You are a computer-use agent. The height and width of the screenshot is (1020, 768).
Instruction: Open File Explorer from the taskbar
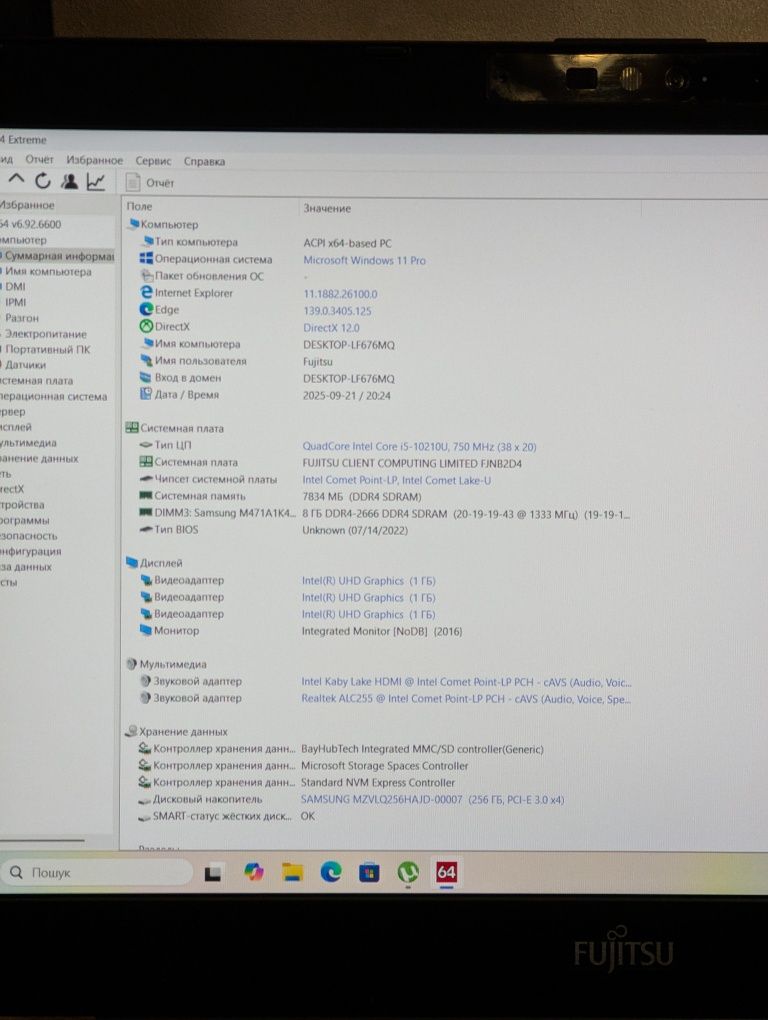point(293,872)
